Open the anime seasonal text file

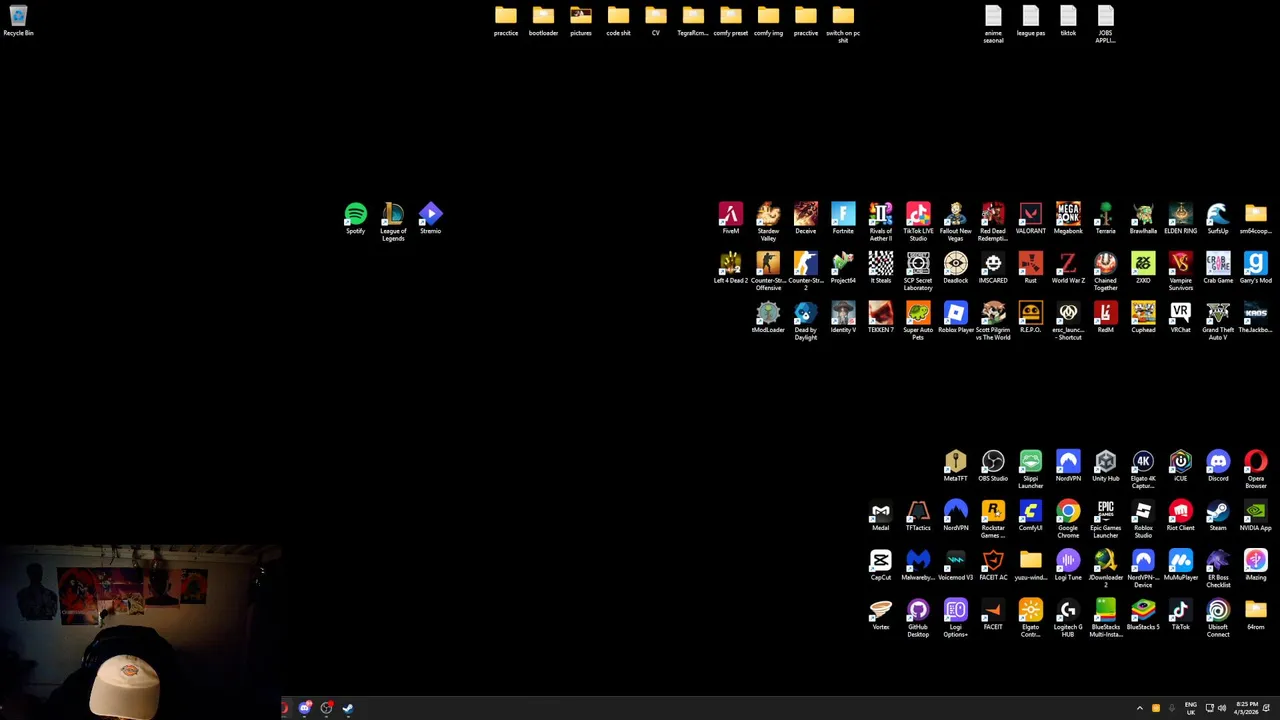[x=993, y=24]
